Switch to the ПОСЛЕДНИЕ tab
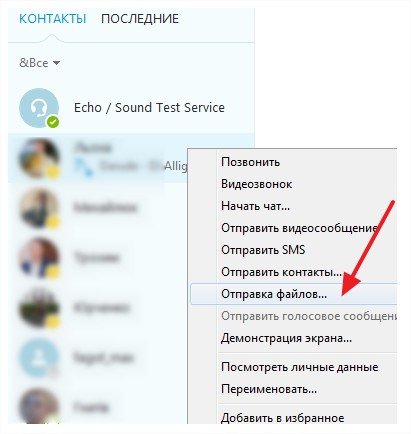The image size is (411, 434). point(140,19)
